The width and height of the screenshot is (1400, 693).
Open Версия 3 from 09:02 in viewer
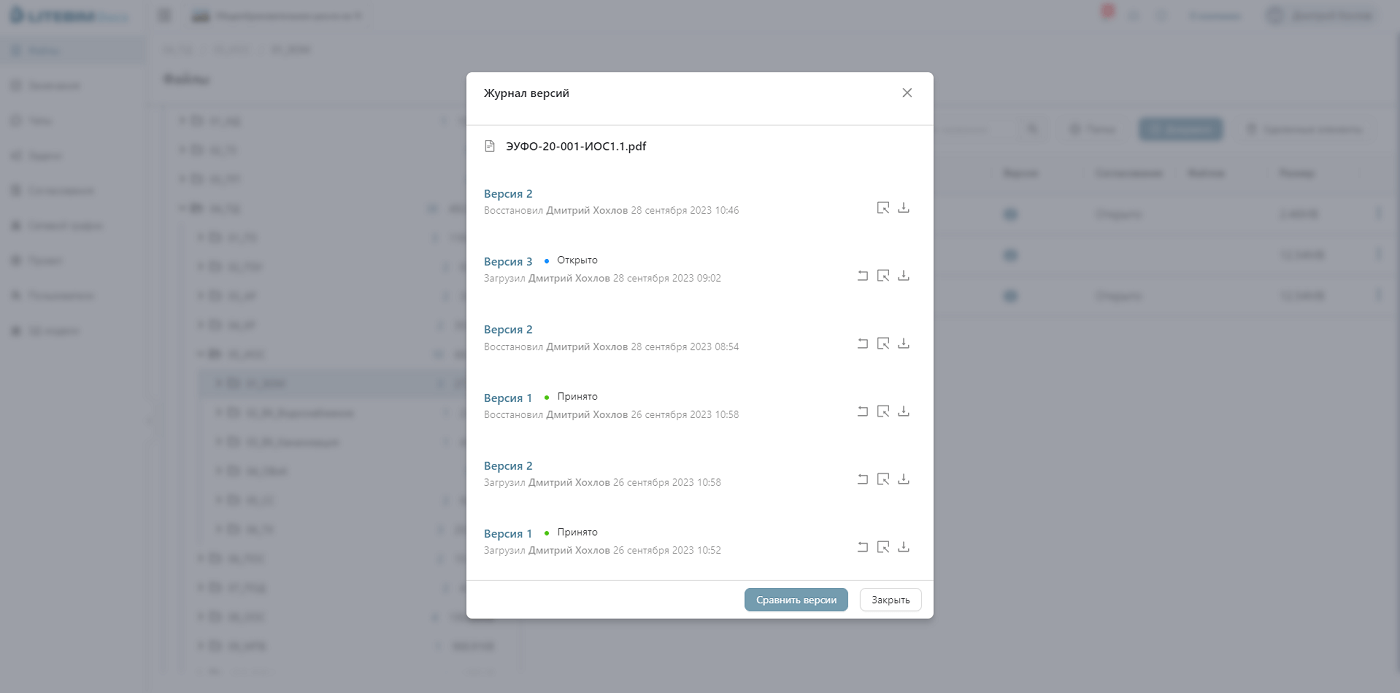click(x=883, y=276)
